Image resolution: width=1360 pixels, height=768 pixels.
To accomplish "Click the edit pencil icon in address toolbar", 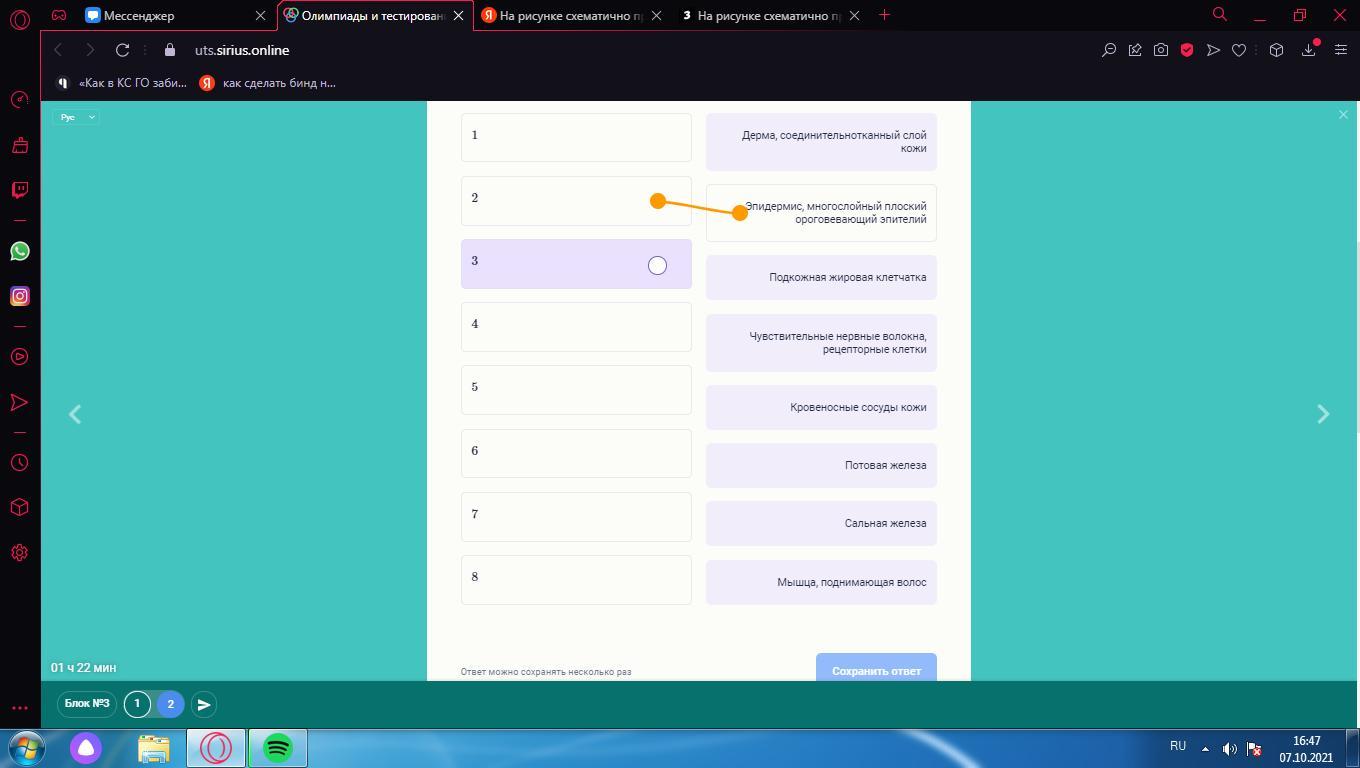I will pyautogui.click(x=1135, y=50).
